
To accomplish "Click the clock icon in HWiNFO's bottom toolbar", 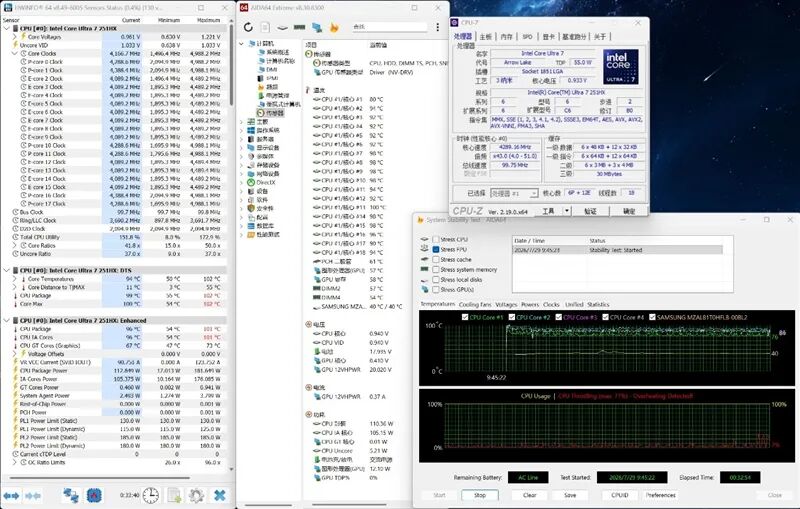I will pos(151,495).
